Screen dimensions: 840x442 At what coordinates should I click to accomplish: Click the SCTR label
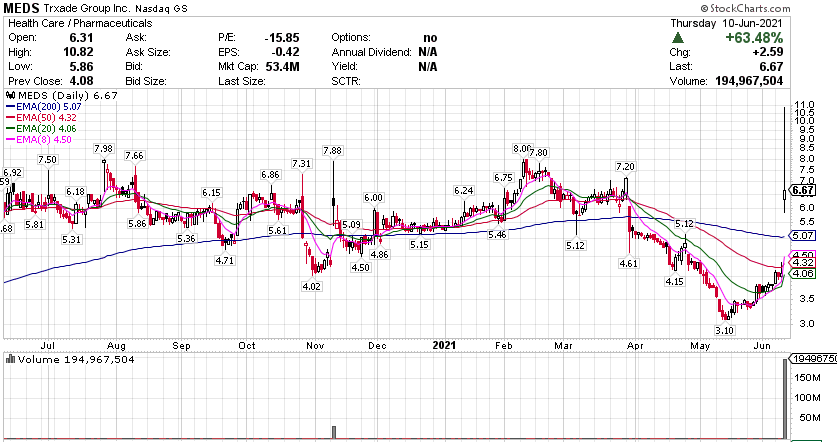(346, 81)
